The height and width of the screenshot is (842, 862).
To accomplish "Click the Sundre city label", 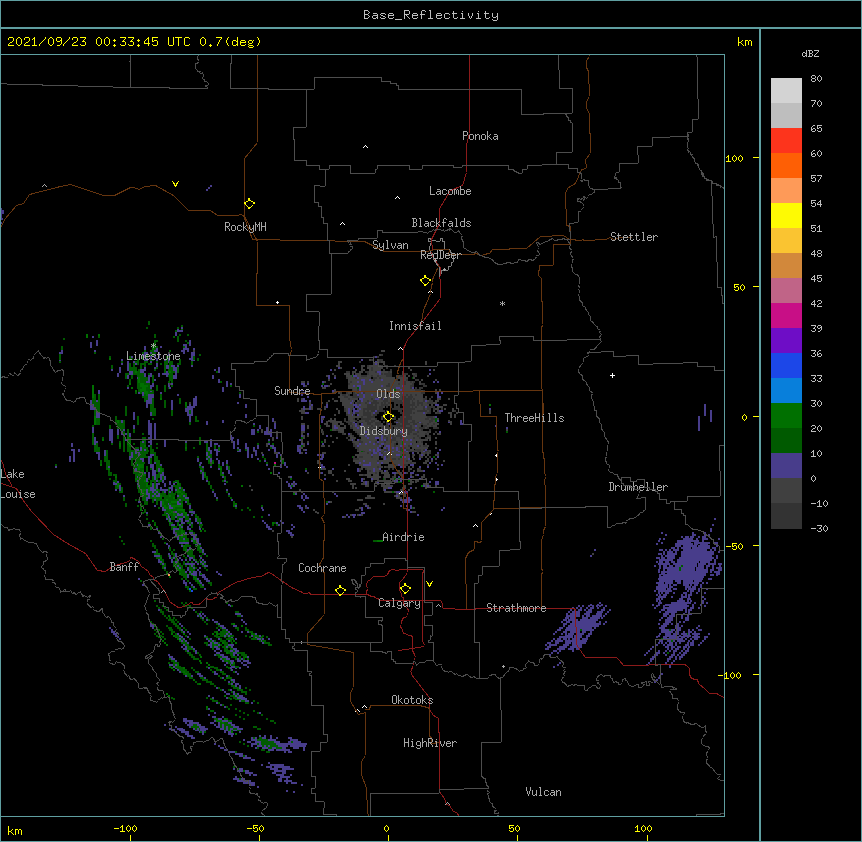I will point(292,391).
